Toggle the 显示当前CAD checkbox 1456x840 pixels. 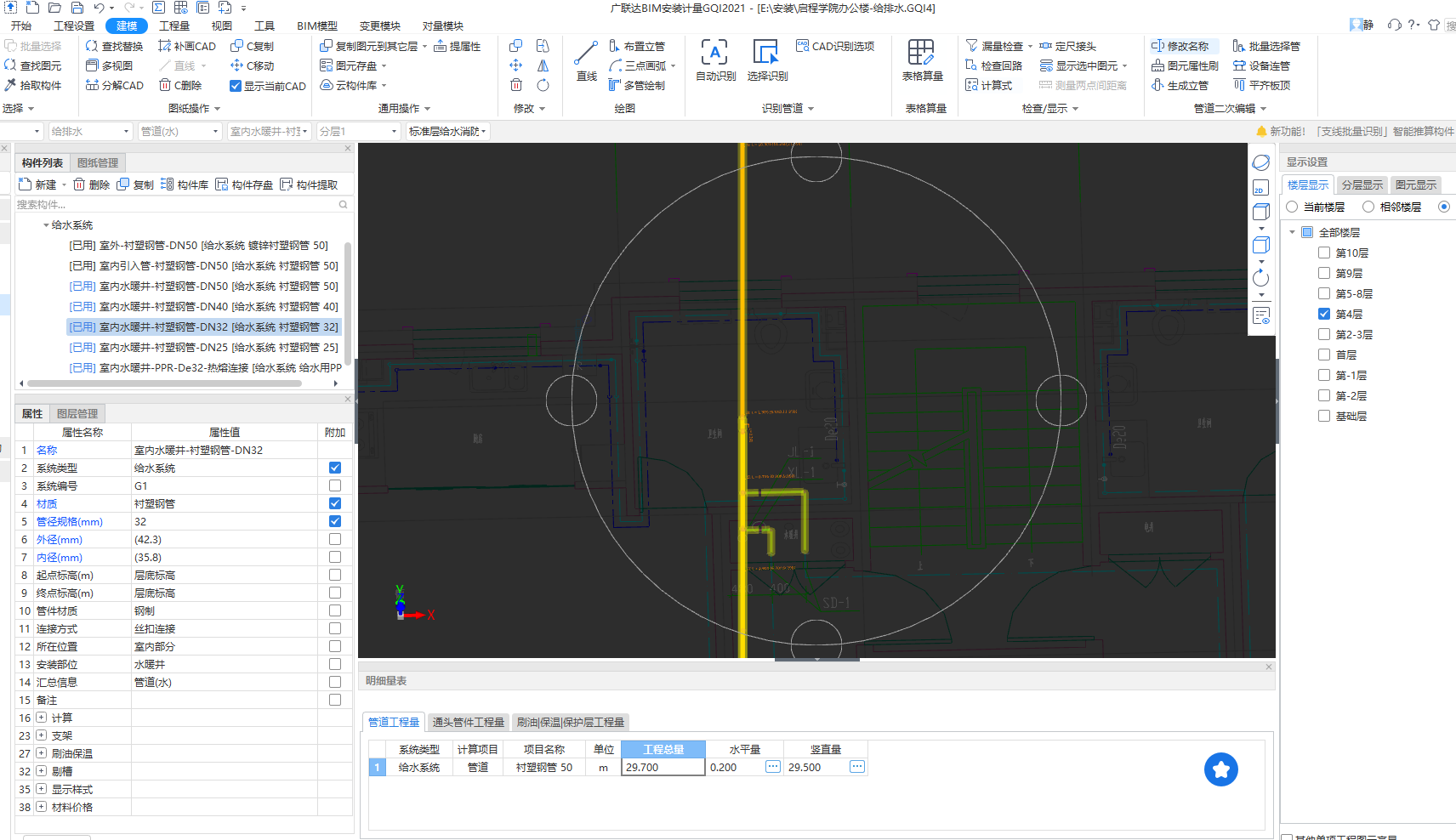click(x=236, y=86)
